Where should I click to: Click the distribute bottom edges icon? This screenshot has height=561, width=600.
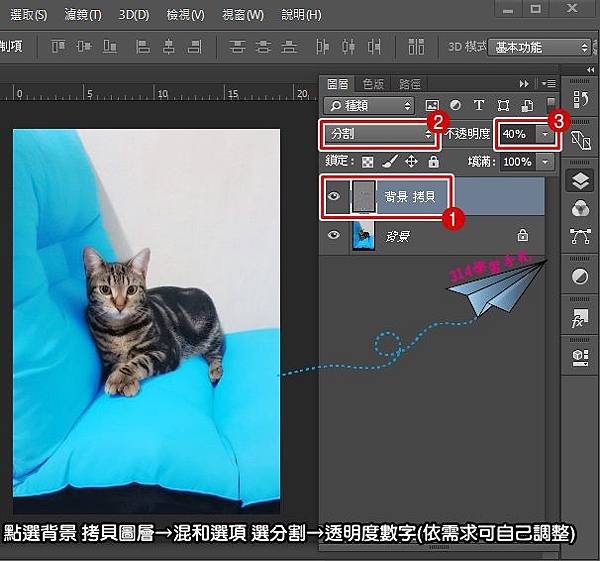tap(289, 47)
